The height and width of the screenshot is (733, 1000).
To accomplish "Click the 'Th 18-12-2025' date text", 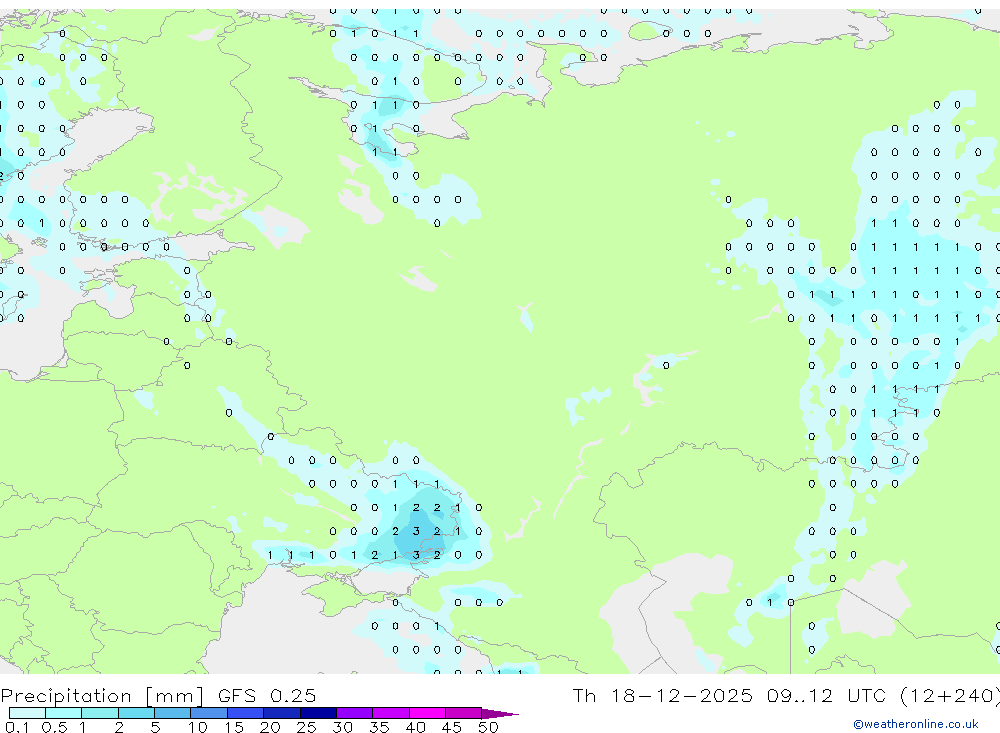I will (663, 695).
